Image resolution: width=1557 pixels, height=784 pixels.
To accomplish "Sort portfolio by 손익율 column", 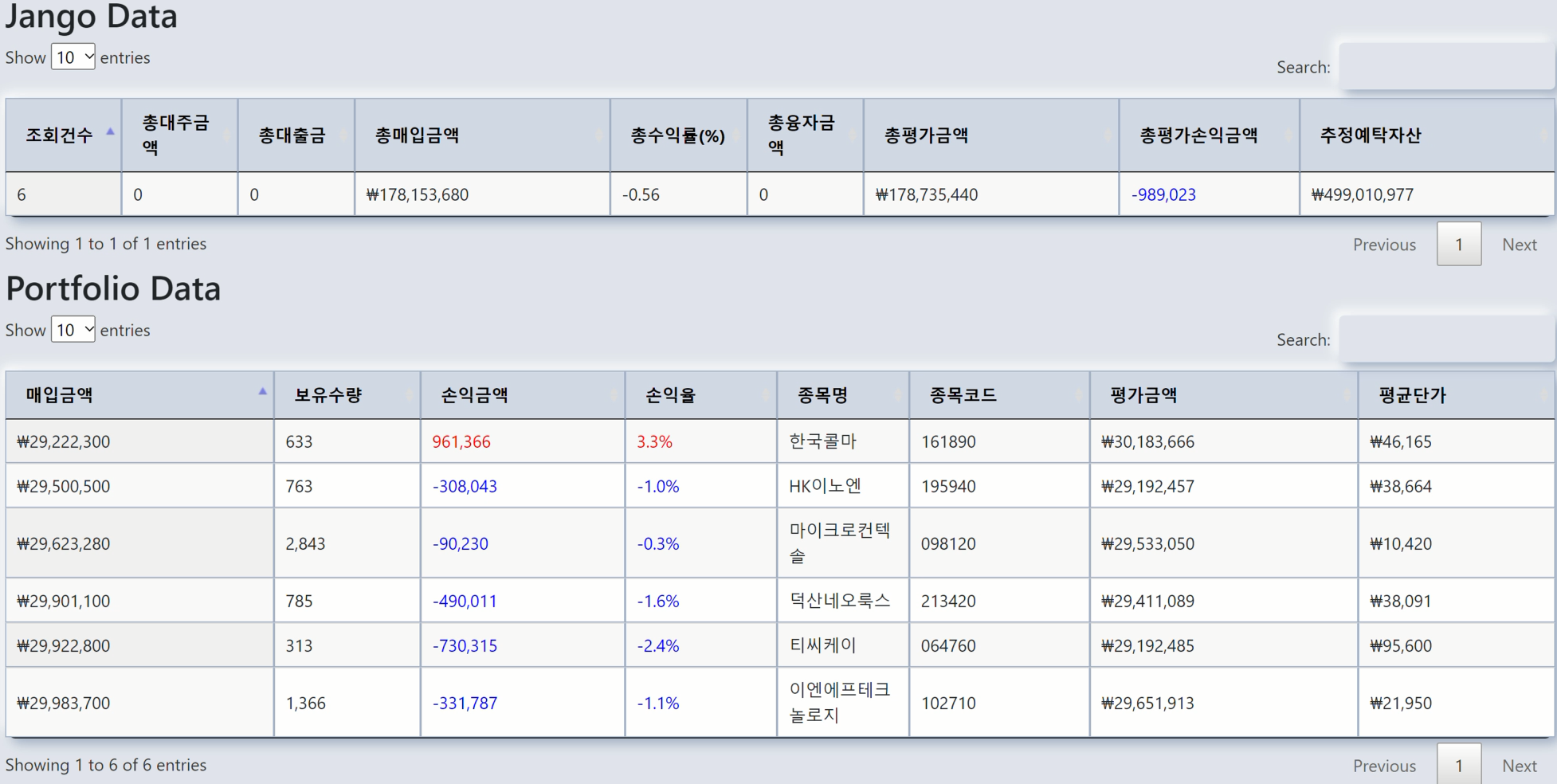I will pyautogui.click(x=700, y=394).
